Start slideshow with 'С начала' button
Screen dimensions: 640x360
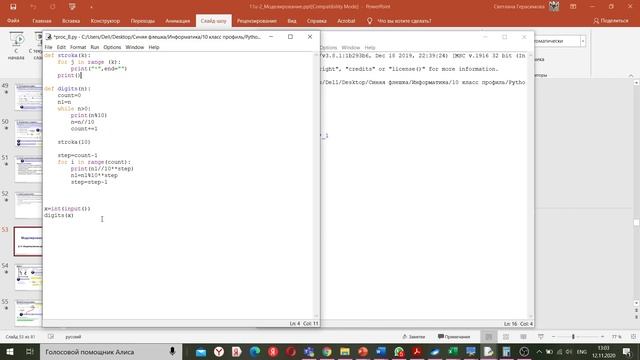click(x=16, y=46)
